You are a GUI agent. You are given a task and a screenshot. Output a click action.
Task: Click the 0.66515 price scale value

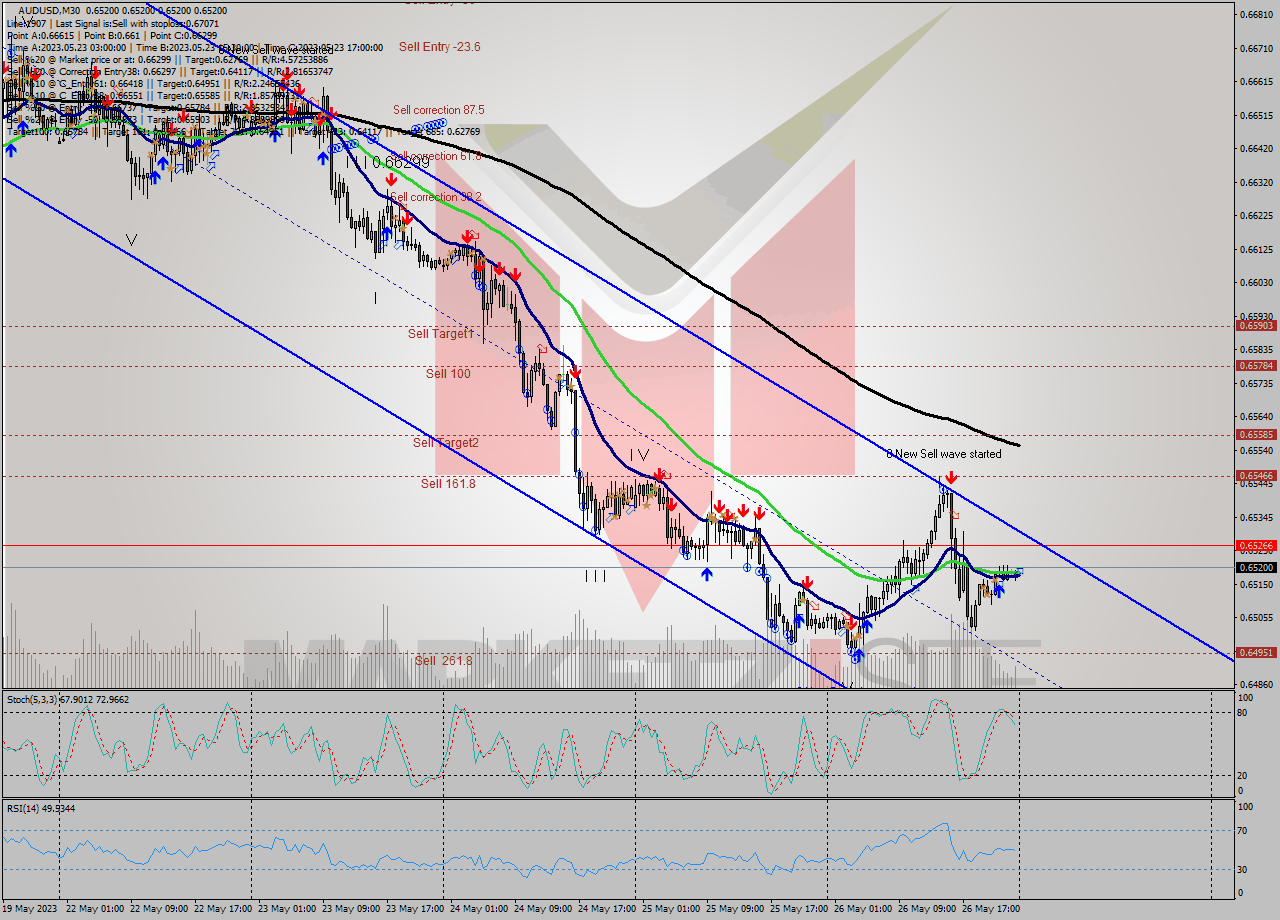click(1256, 115)
